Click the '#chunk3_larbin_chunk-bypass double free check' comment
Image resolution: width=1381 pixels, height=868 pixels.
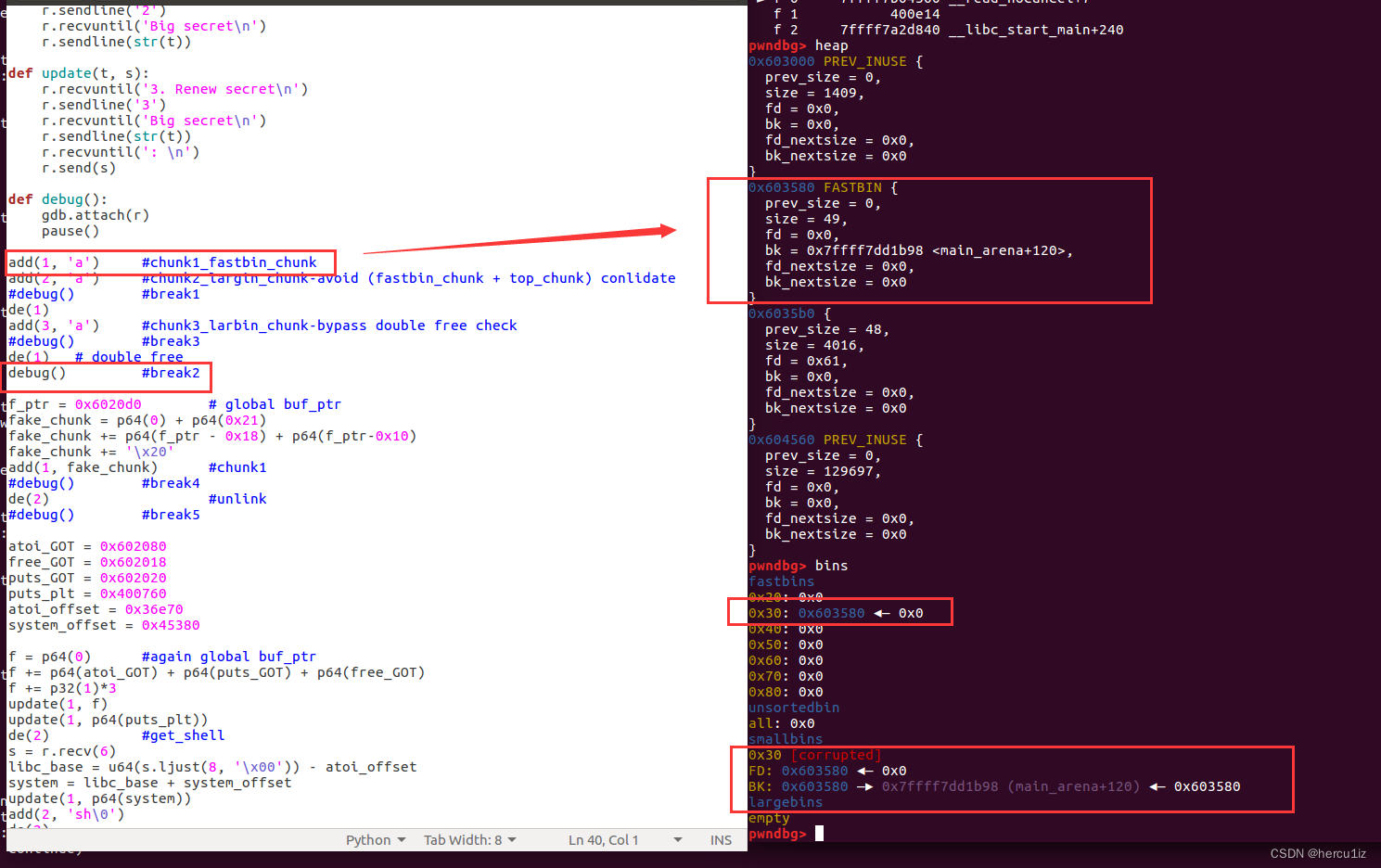click(x=329, y=325)
